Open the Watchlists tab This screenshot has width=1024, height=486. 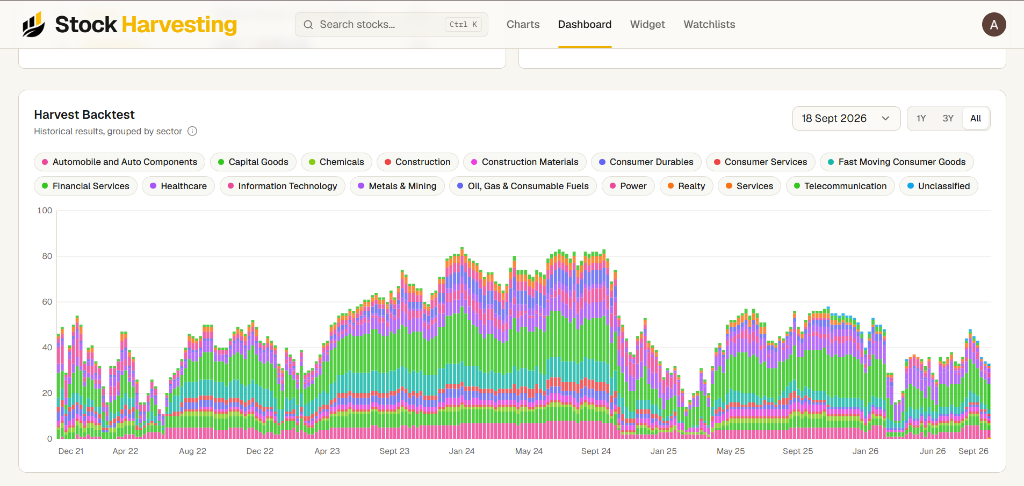pyautogui.click(x=709, y=25)
